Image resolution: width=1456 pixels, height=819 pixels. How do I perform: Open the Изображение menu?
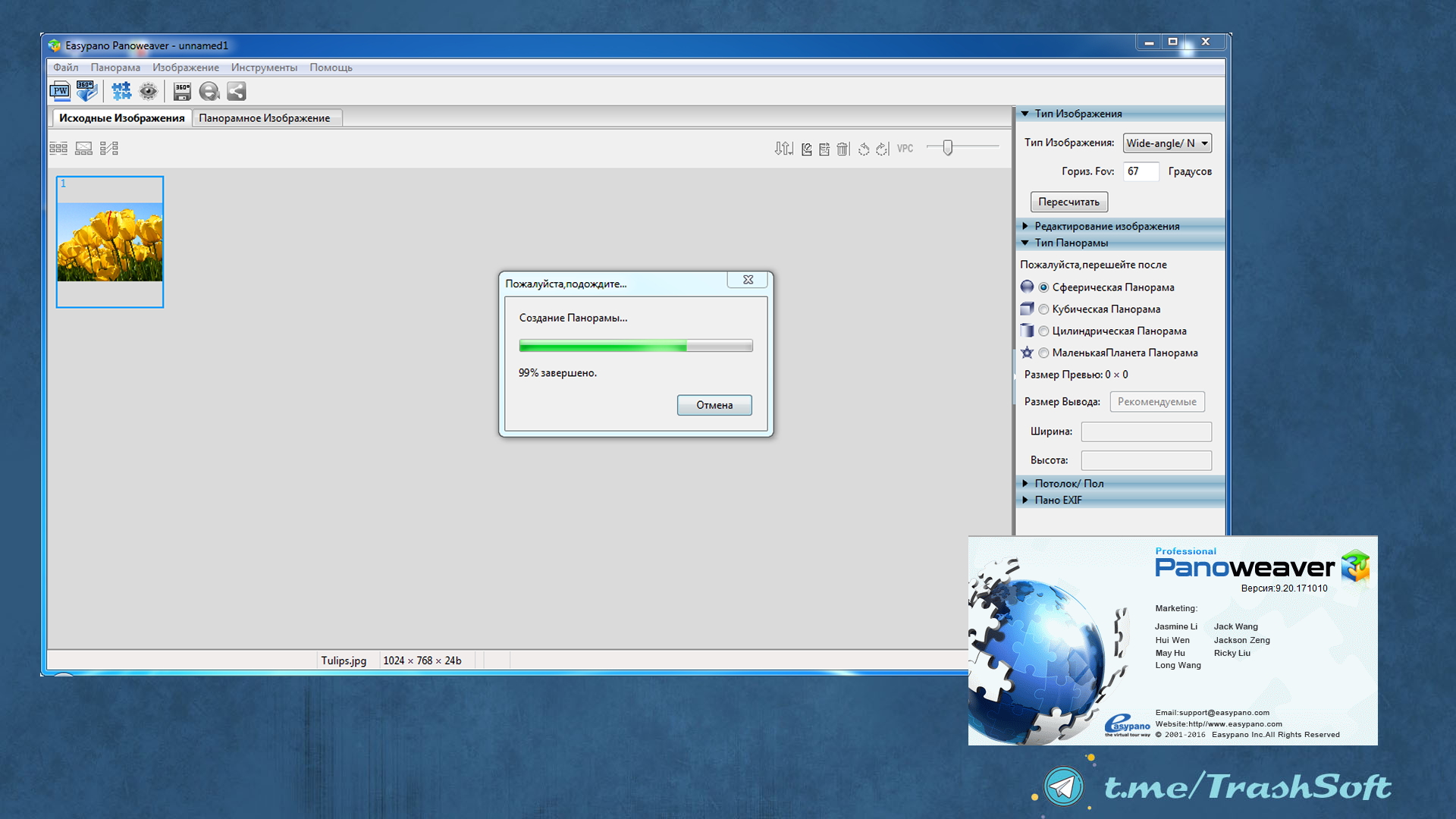click(x=186, y=67)
